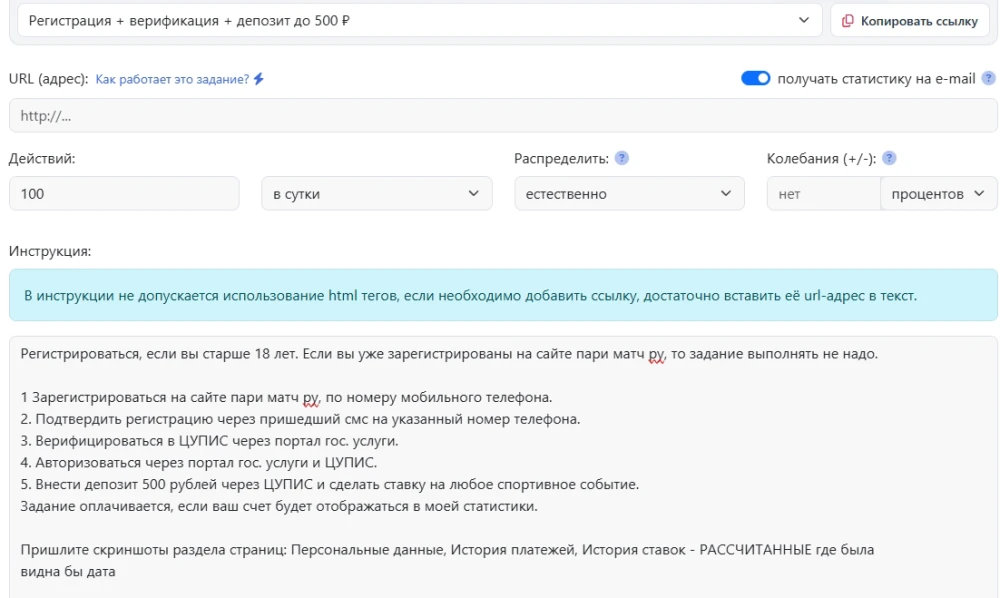Screen dimensions: 1000x598
Task: Select the Действий field showing 100
Action: pos(124,193)
